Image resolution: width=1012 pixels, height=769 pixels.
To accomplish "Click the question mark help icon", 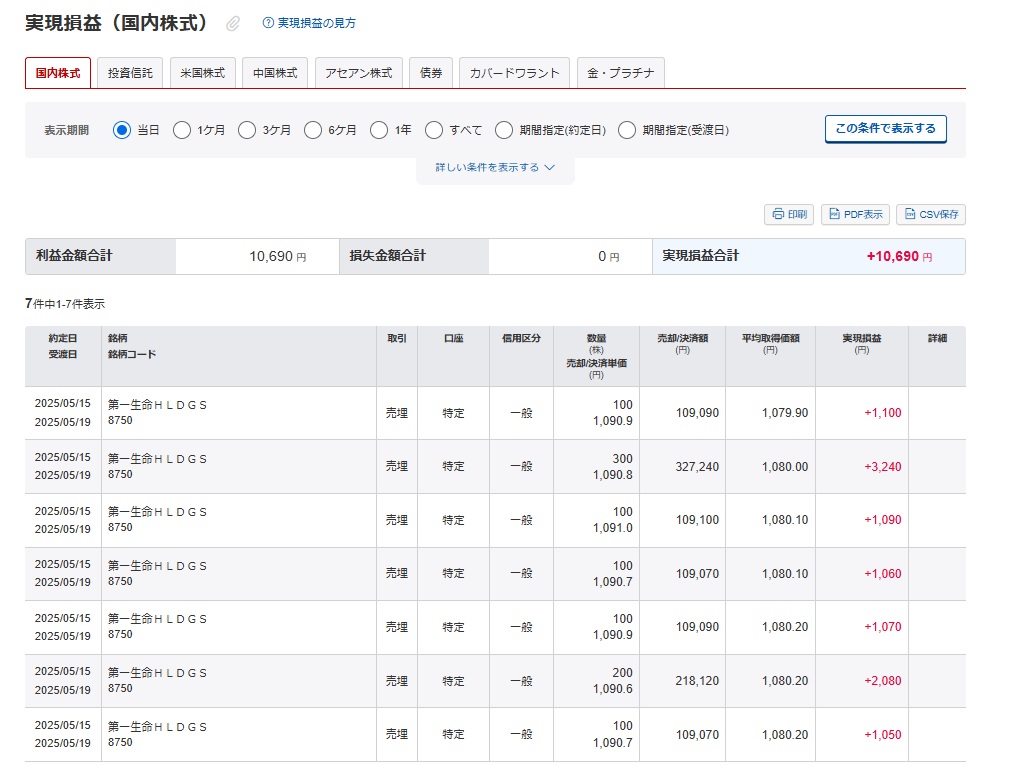I will click(x=268, y=23).
